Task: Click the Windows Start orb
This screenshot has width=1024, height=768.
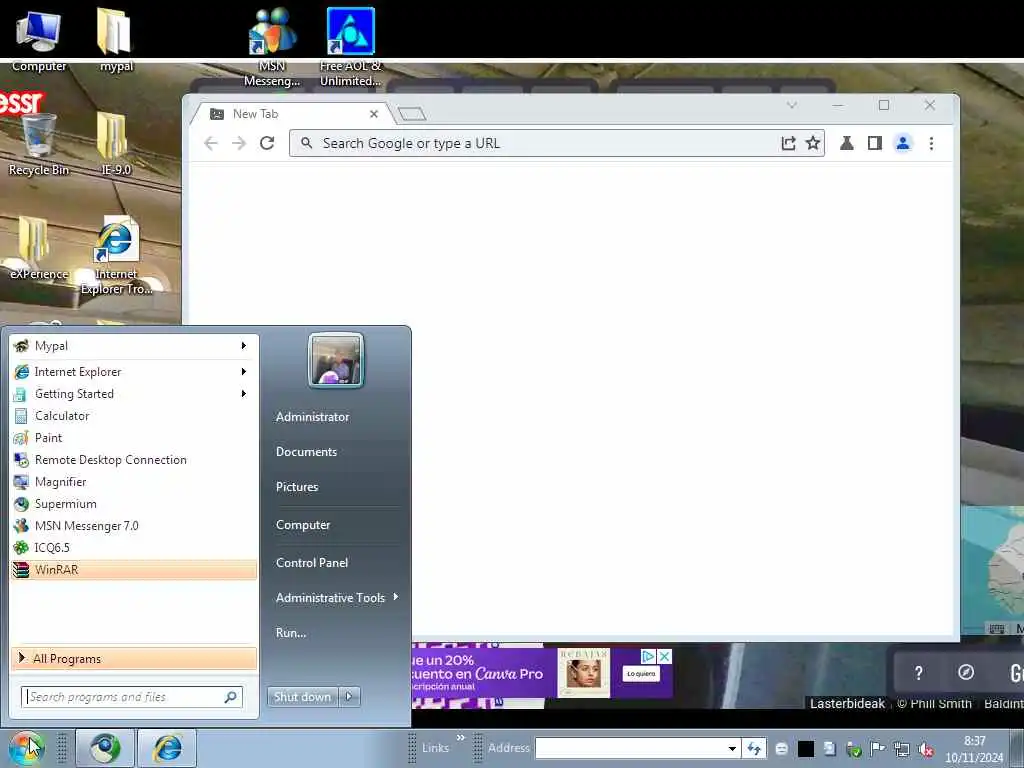Action: pos(27,748)
